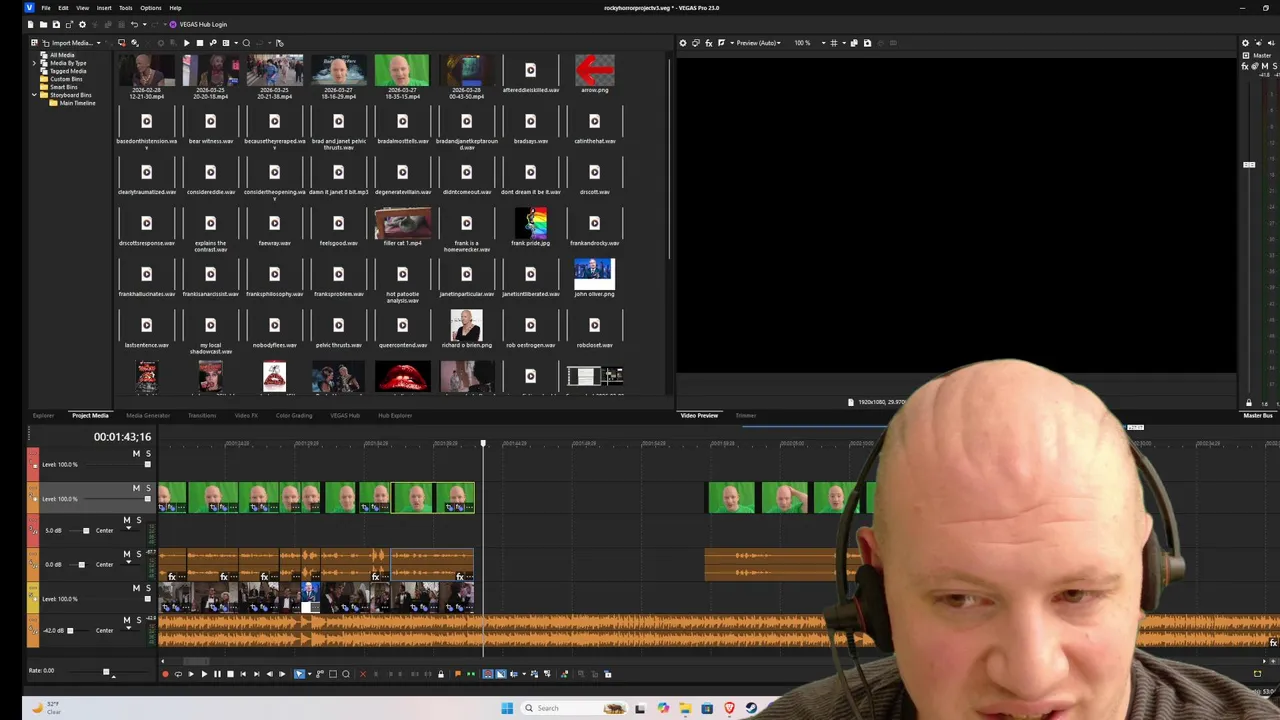Click the Master bus FX icon

coord(1245,67)
